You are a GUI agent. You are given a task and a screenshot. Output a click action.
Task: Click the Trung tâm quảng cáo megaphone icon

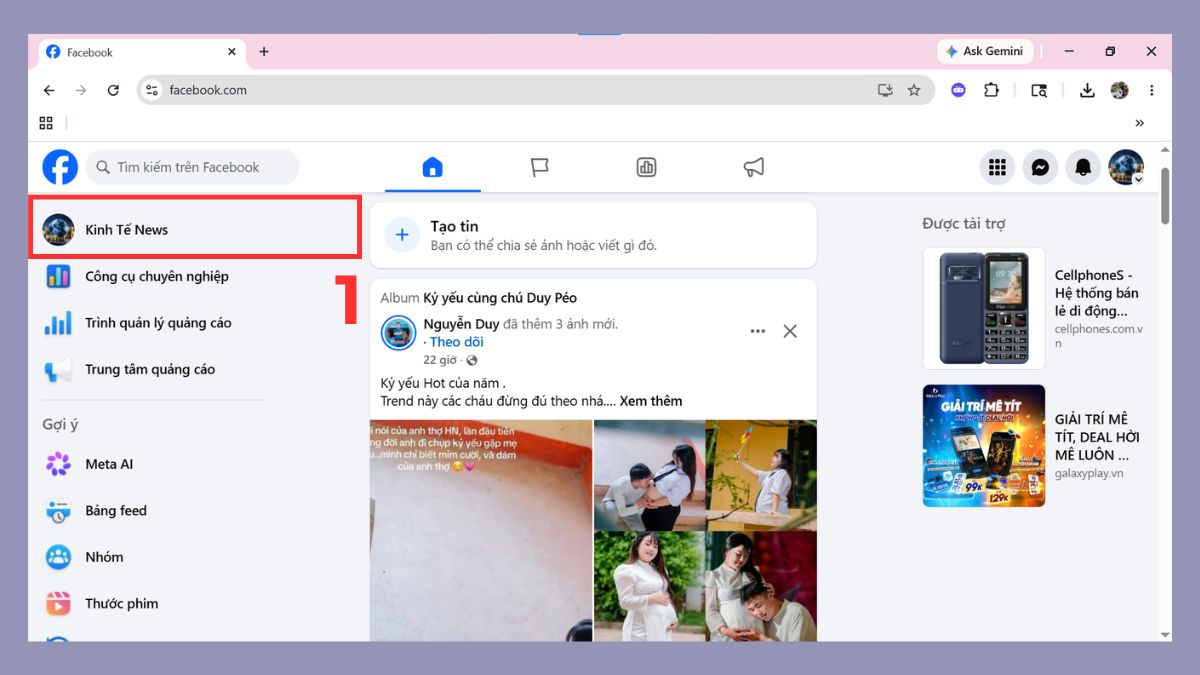pos(58,370)
